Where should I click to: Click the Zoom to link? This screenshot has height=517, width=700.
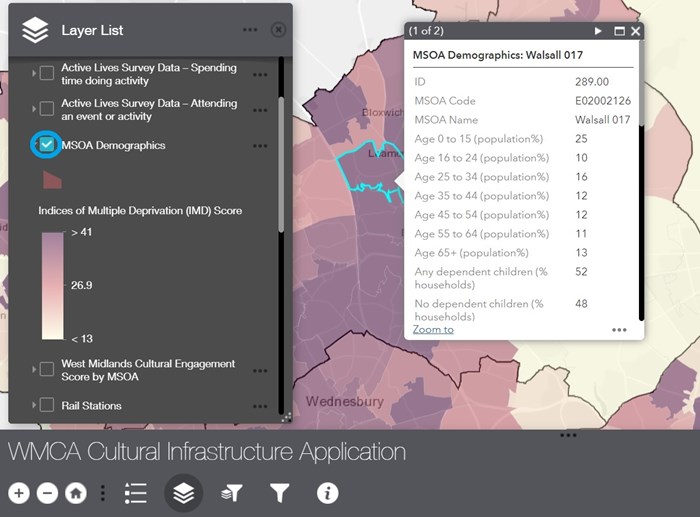pyautogui.click(x=433, y=329)
